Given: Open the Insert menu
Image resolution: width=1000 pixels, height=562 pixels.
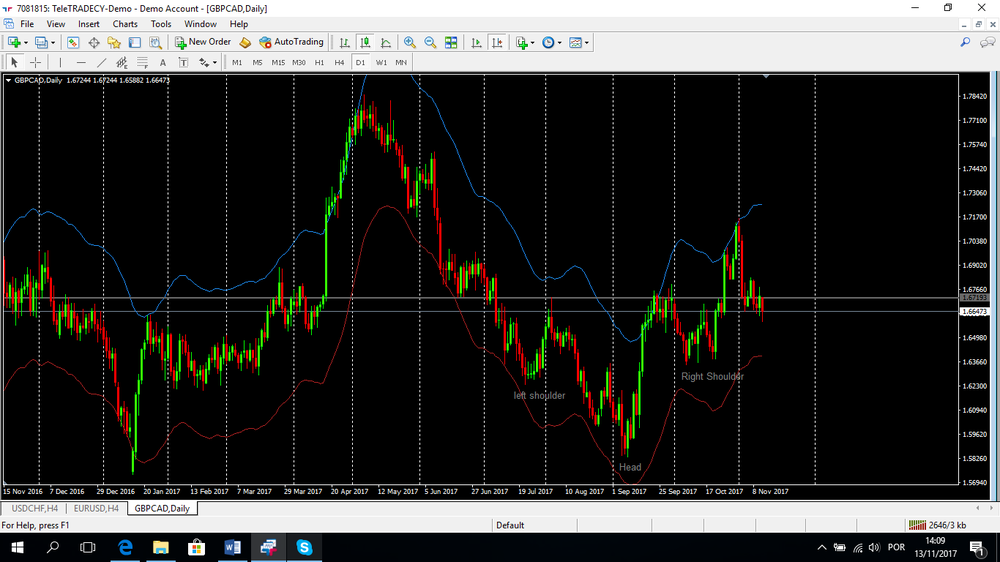Looking at the screenshot, I should point(89,24).
